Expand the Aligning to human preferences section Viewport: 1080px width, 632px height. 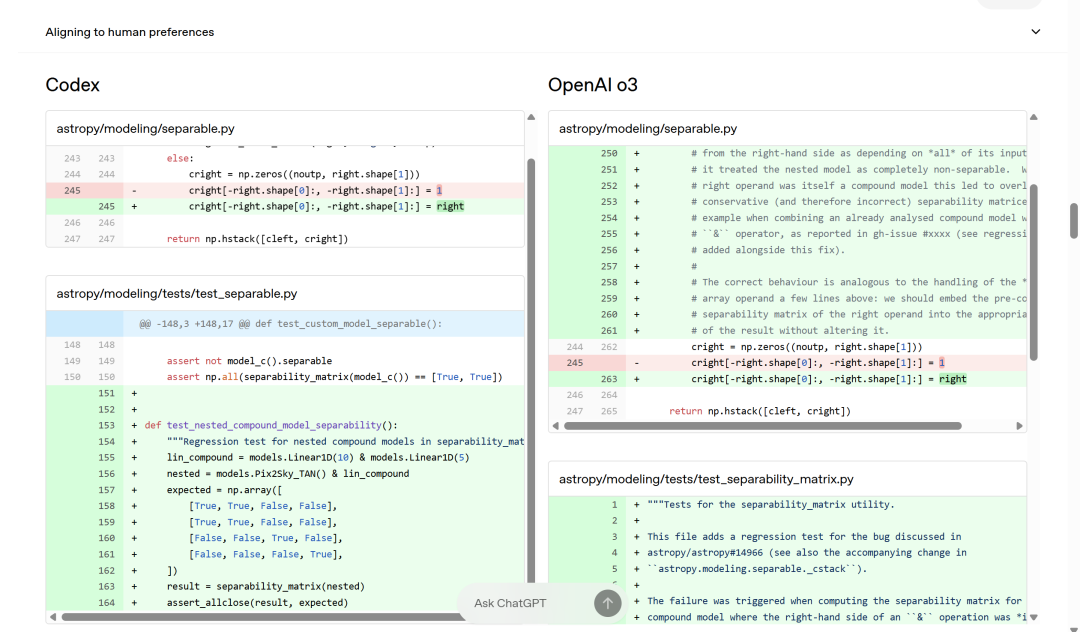543,32
